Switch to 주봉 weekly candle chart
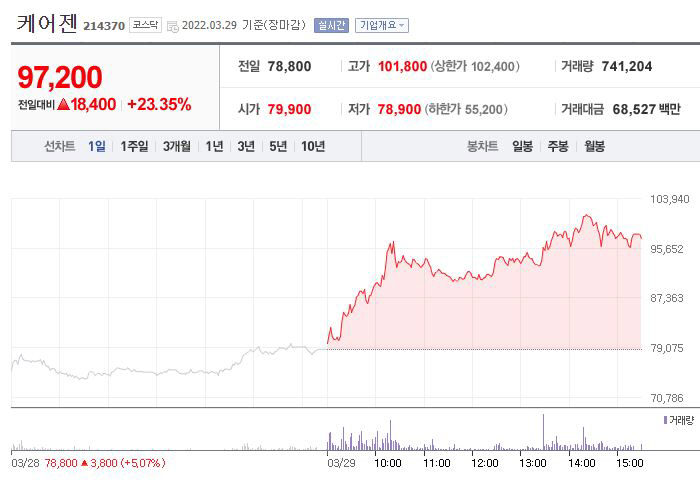 tap(557, 146)
